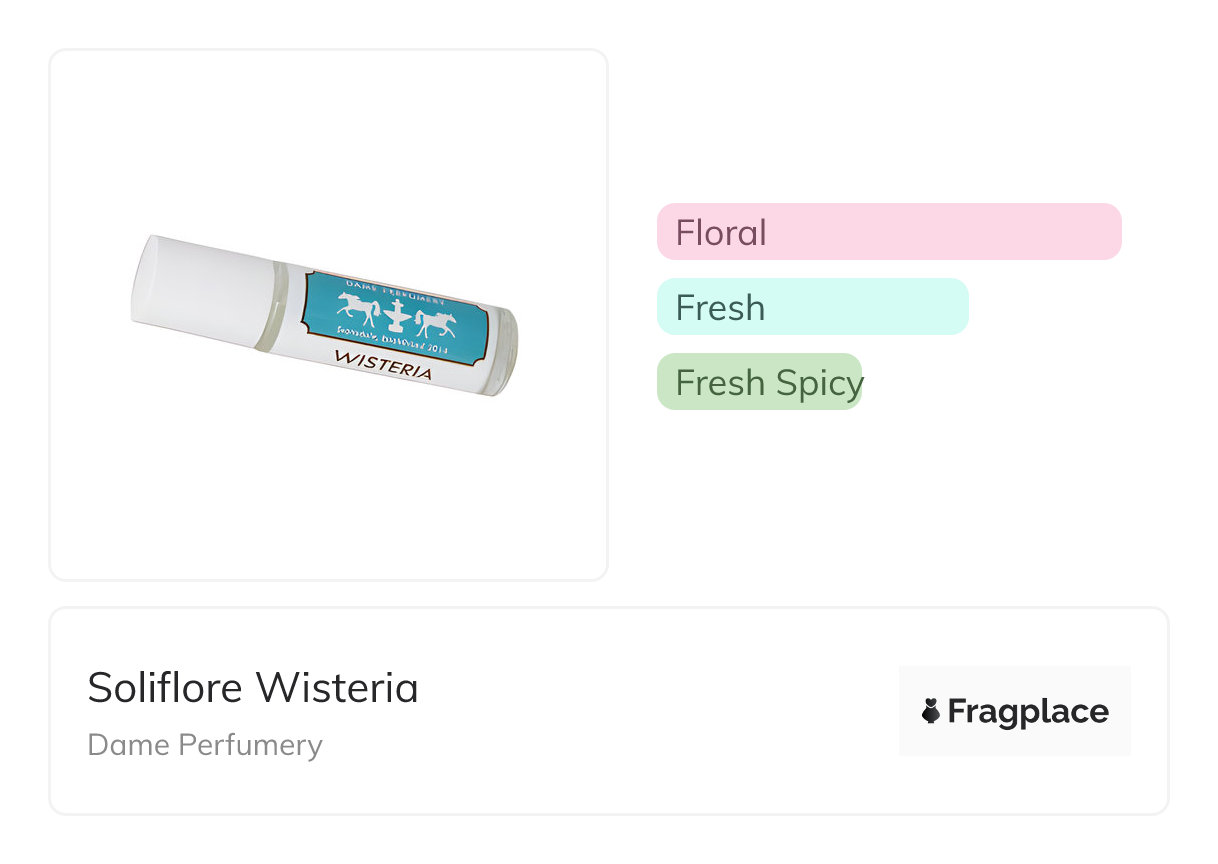Click the Fragplace perfume bottle logo icon
The height and width of the screenshot is (864, 1218).
click(x=931, y=711)
